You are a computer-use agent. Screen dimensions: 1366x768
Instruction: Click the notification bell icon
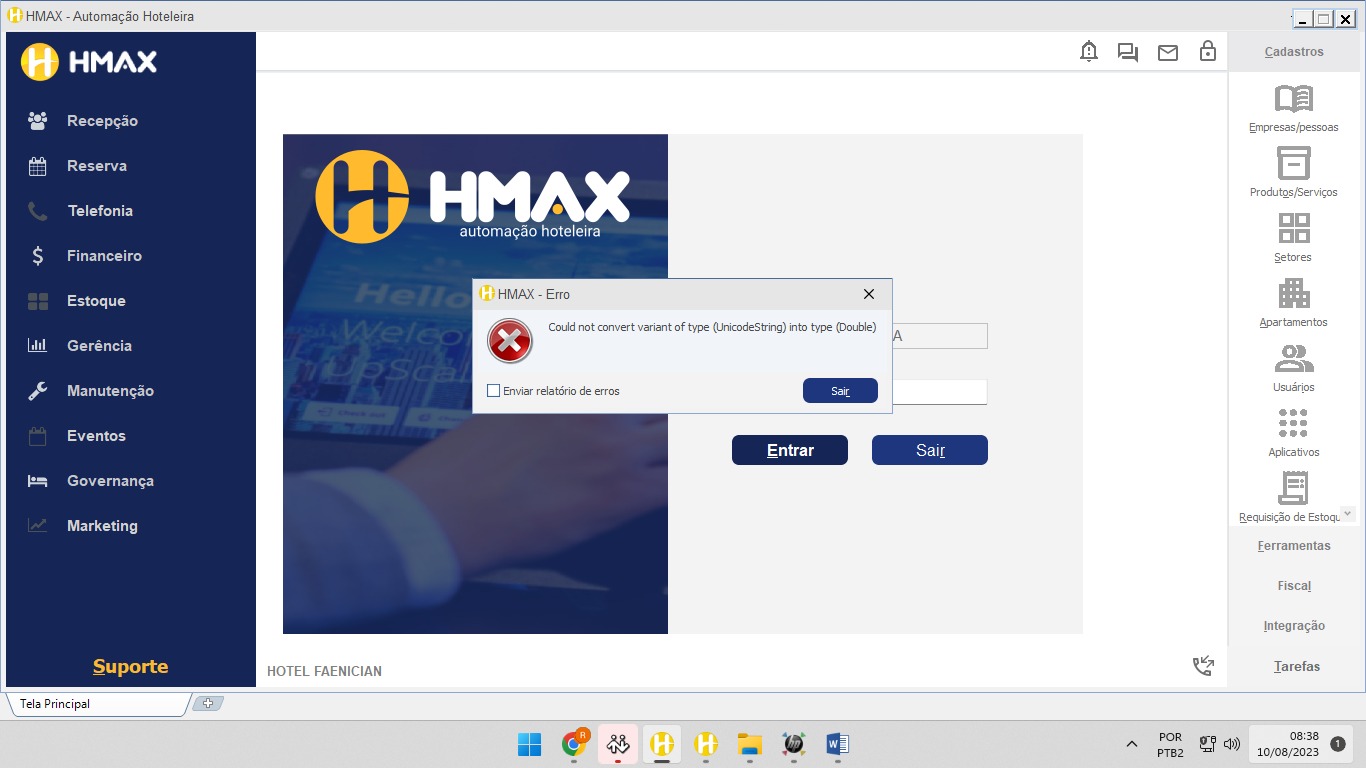(1089, 52)
